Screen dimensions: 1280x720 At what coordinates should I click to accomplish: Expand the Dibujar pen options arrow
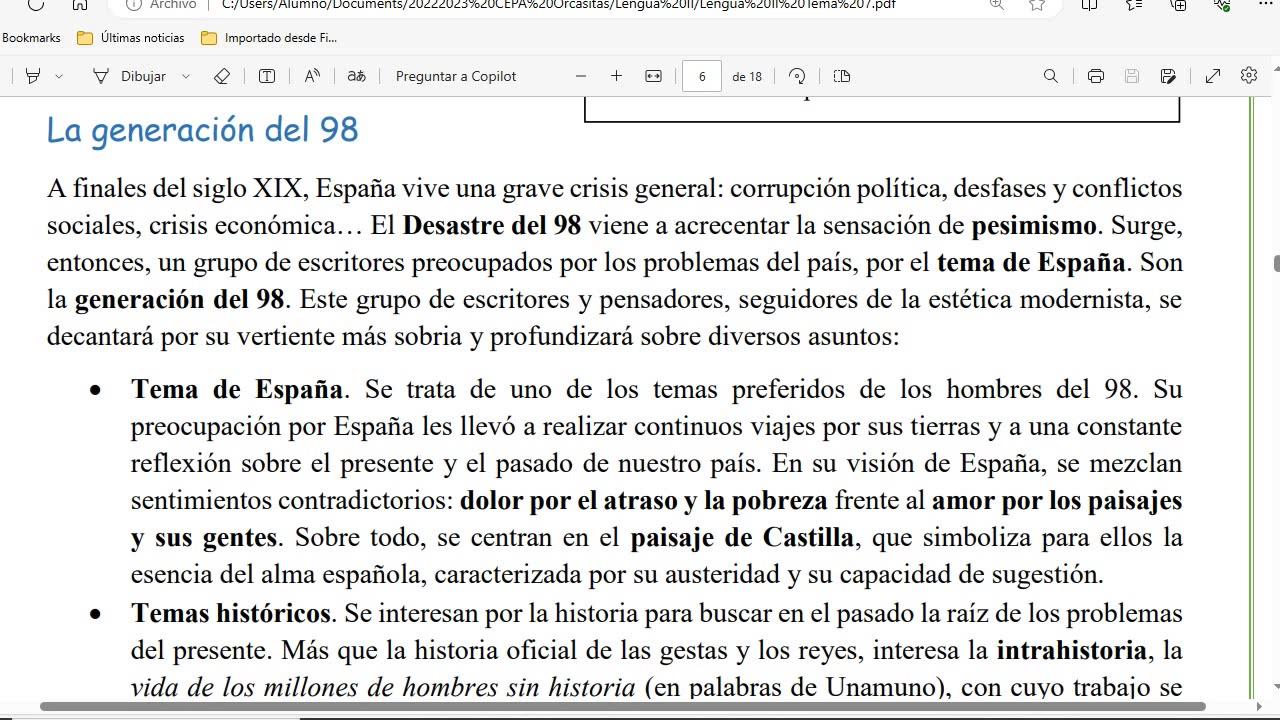pyautogui.click(x=186, y=76)
